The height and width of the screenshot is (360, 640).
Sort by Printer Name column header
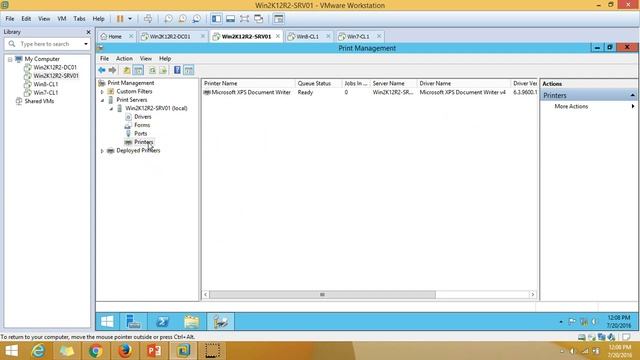(x=248, y=83)
